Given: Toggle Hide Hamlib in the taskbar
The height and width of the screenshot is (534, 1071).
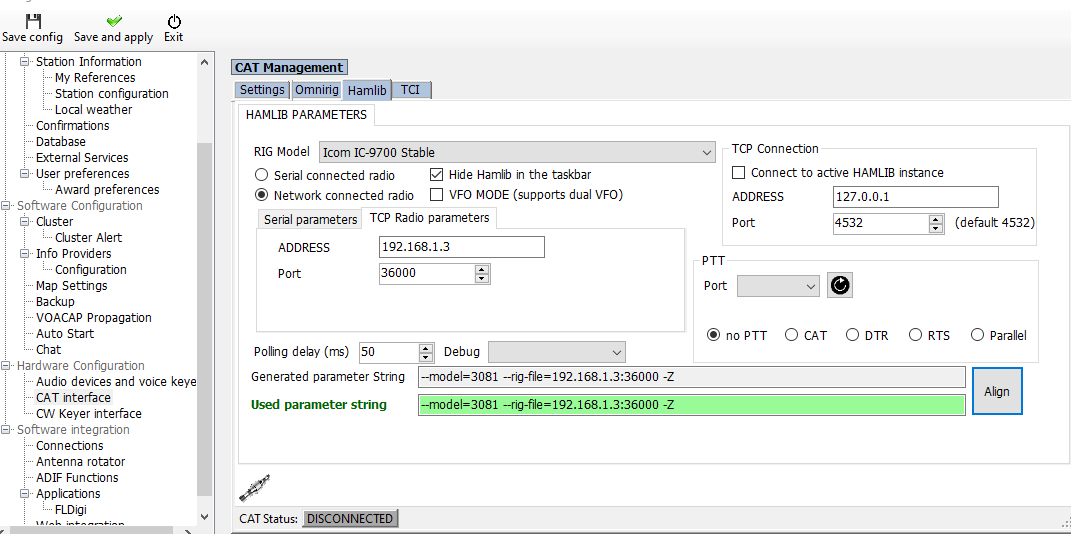Looking at the screenshot, I should click(436, 175).
